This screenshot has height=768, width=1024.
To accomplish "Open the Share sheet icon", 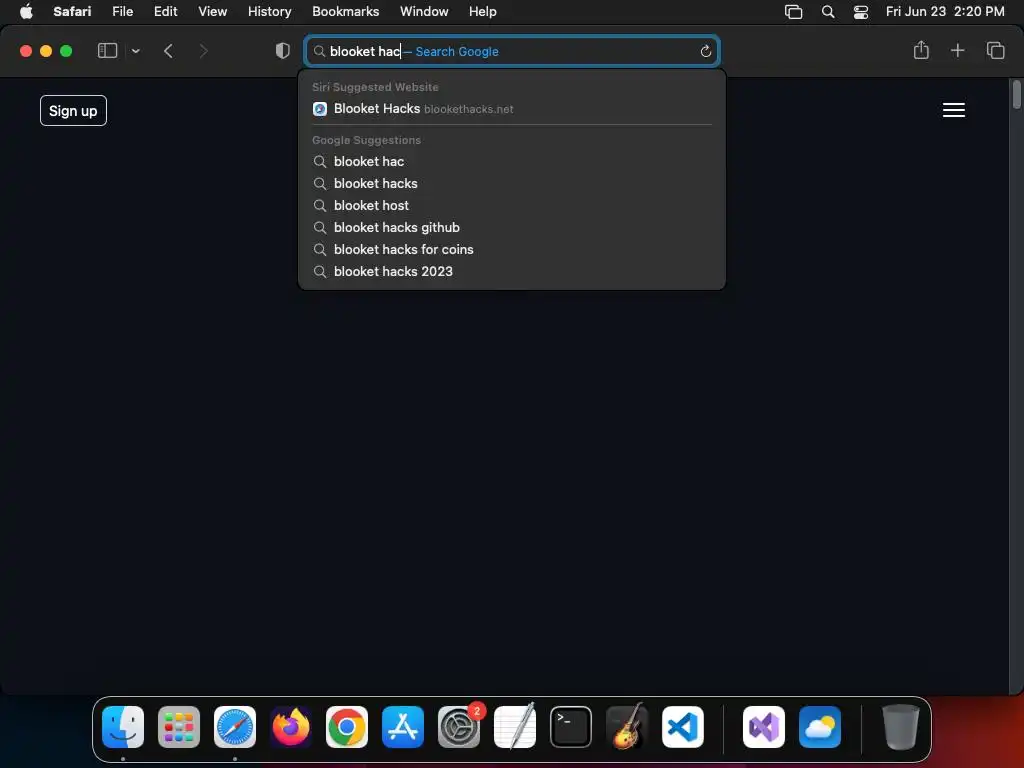I will (x=921, y=50).
